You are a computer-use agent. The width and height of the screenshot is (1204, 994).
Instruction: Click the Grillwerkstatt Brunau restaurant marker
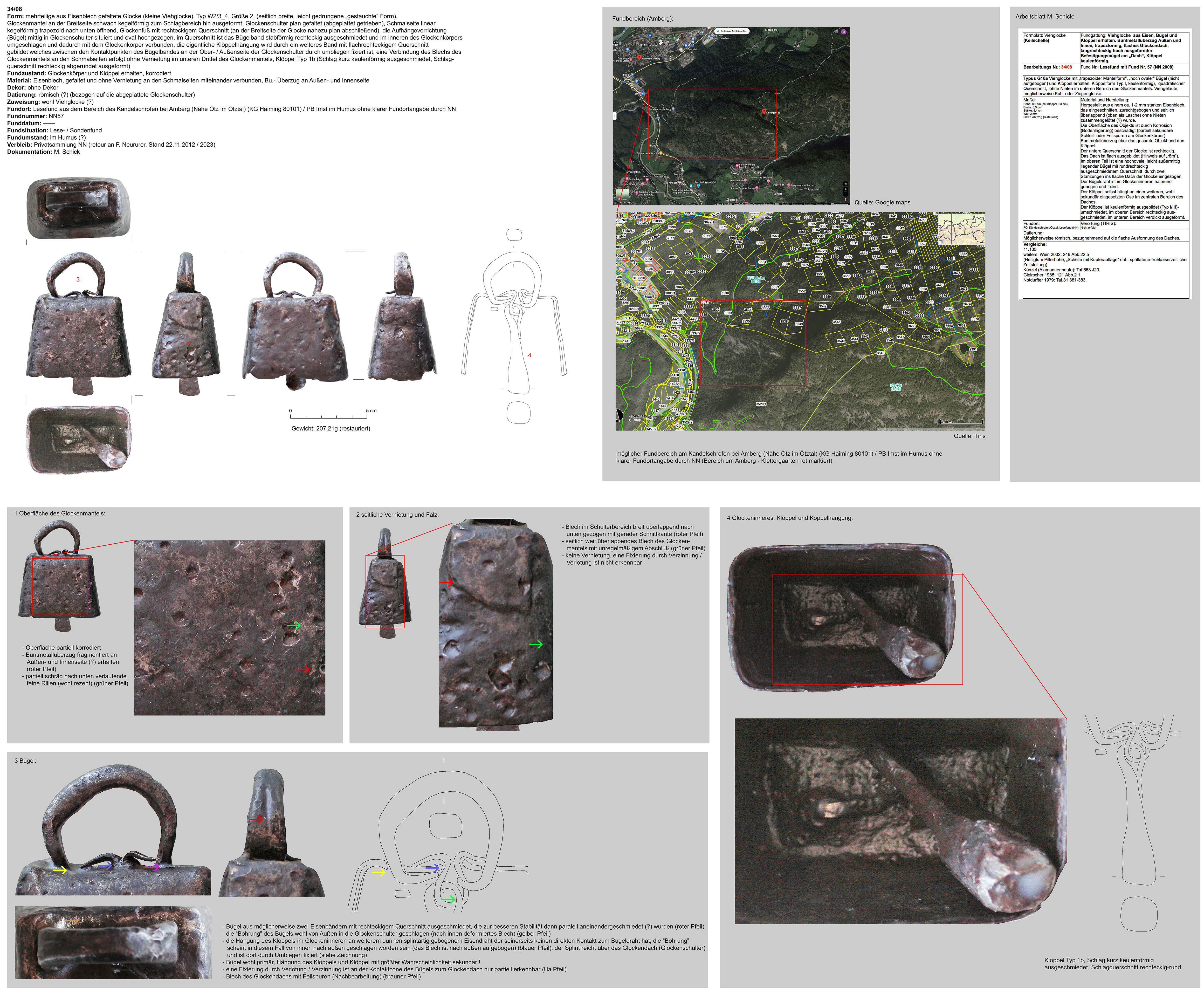pos(661,153)
